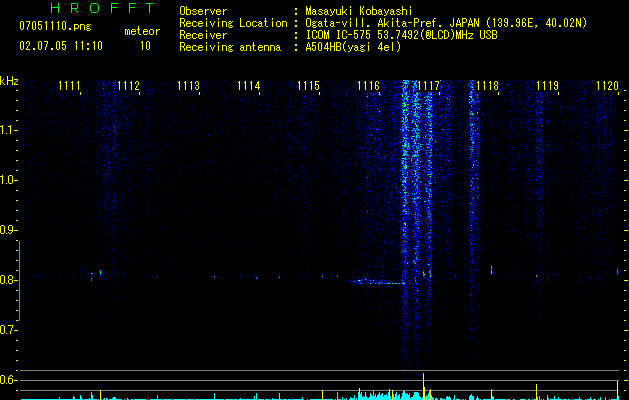Select the filename 07051110.png
This screenshot has height=400, width=629.
coord(55,27)
